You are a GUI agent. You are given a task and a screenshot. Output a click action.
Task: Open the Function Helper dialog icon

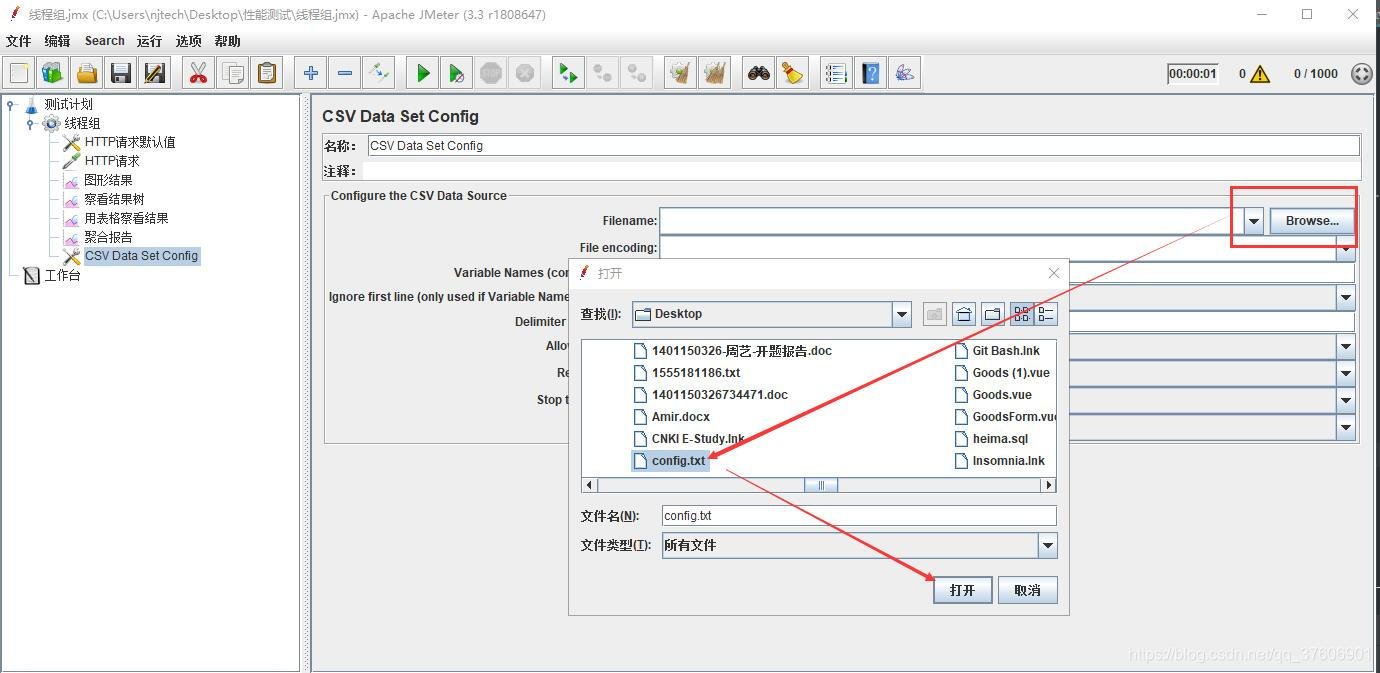(837, 73)
